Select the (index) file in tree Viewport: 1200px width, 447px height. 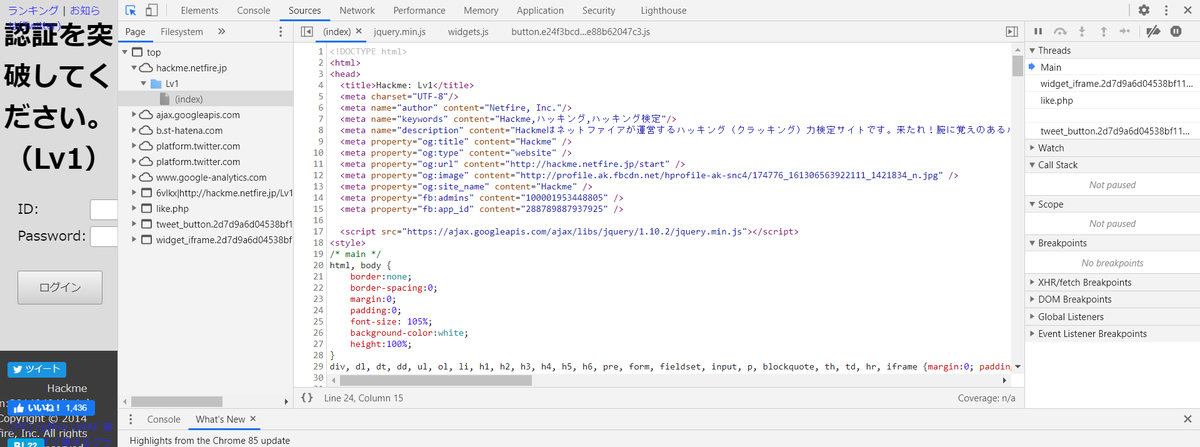(188, 99)
